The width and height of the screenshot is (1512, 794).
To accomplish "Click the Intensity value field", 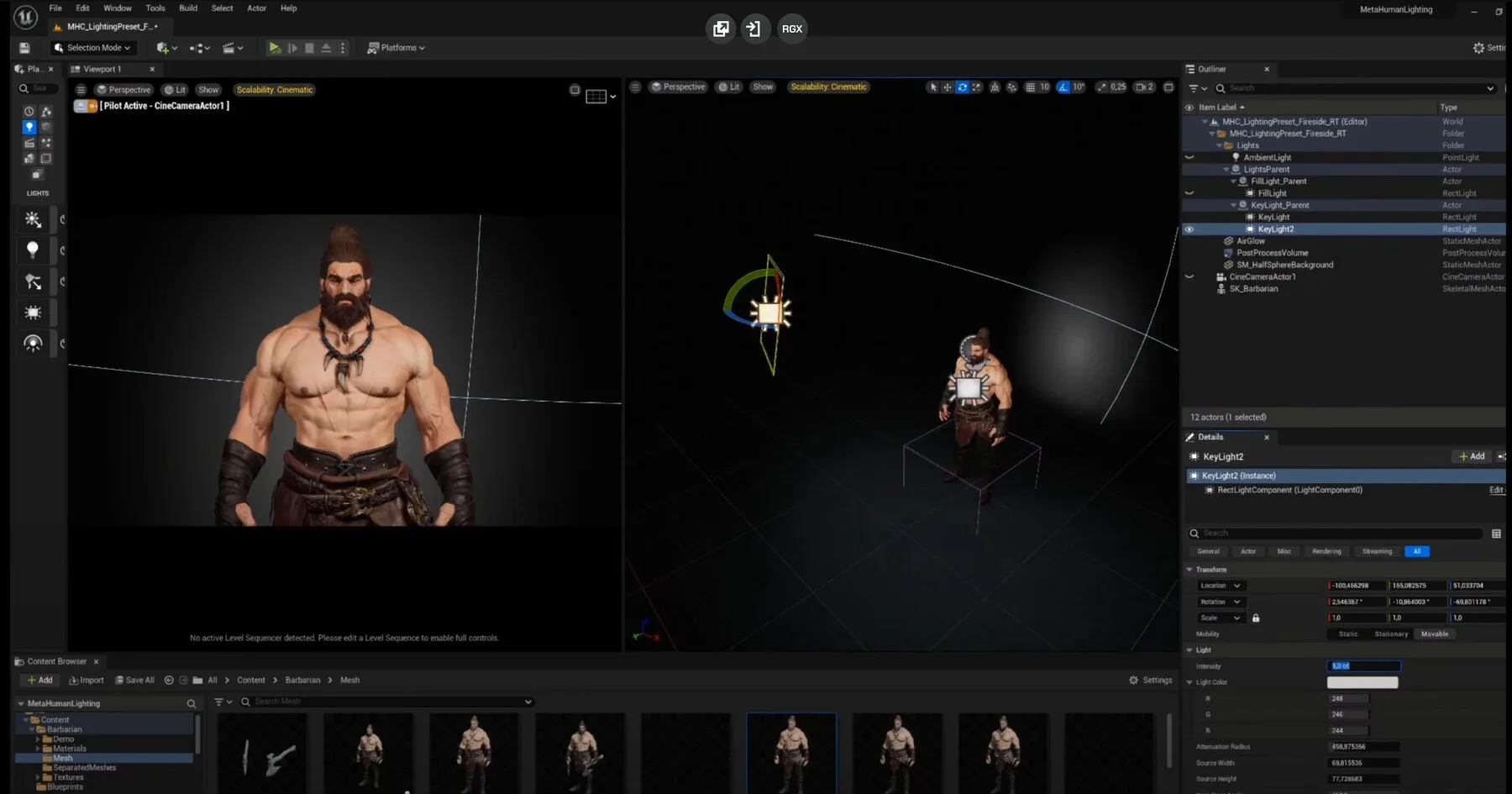I will [x=1364, y=666].
